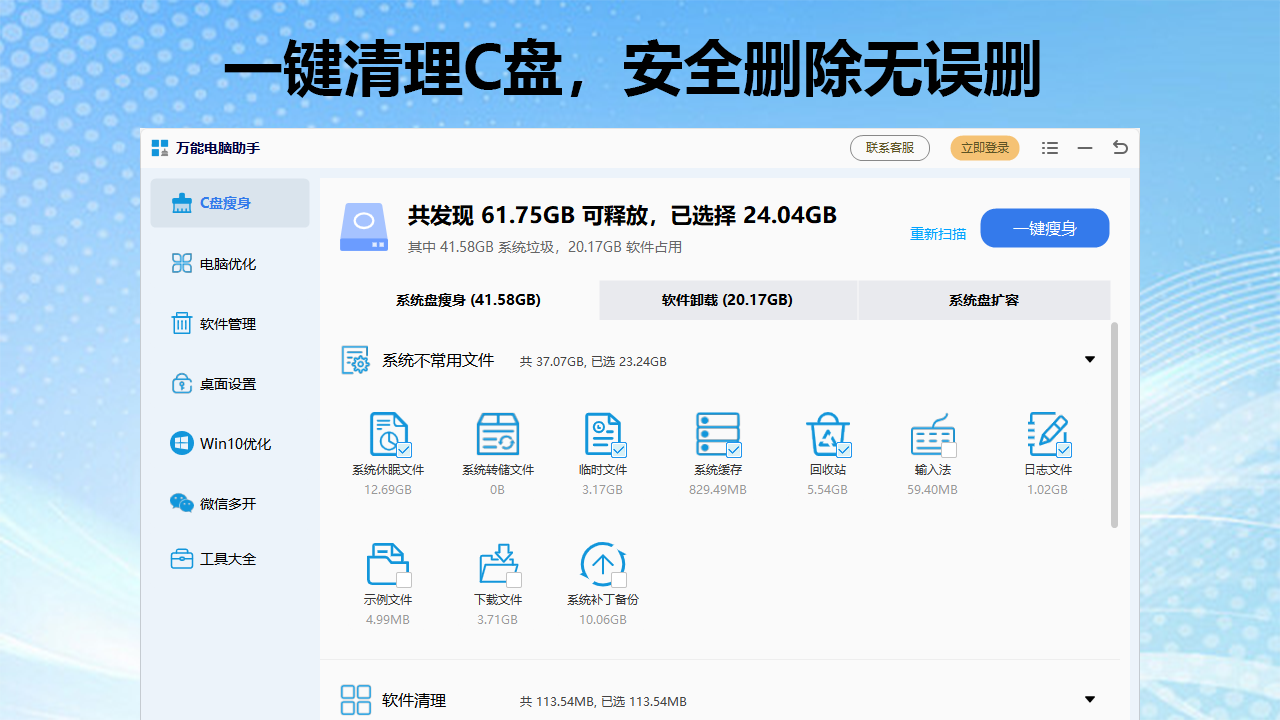Uncheck the 系统缓存 checkbox

[734, 450]
